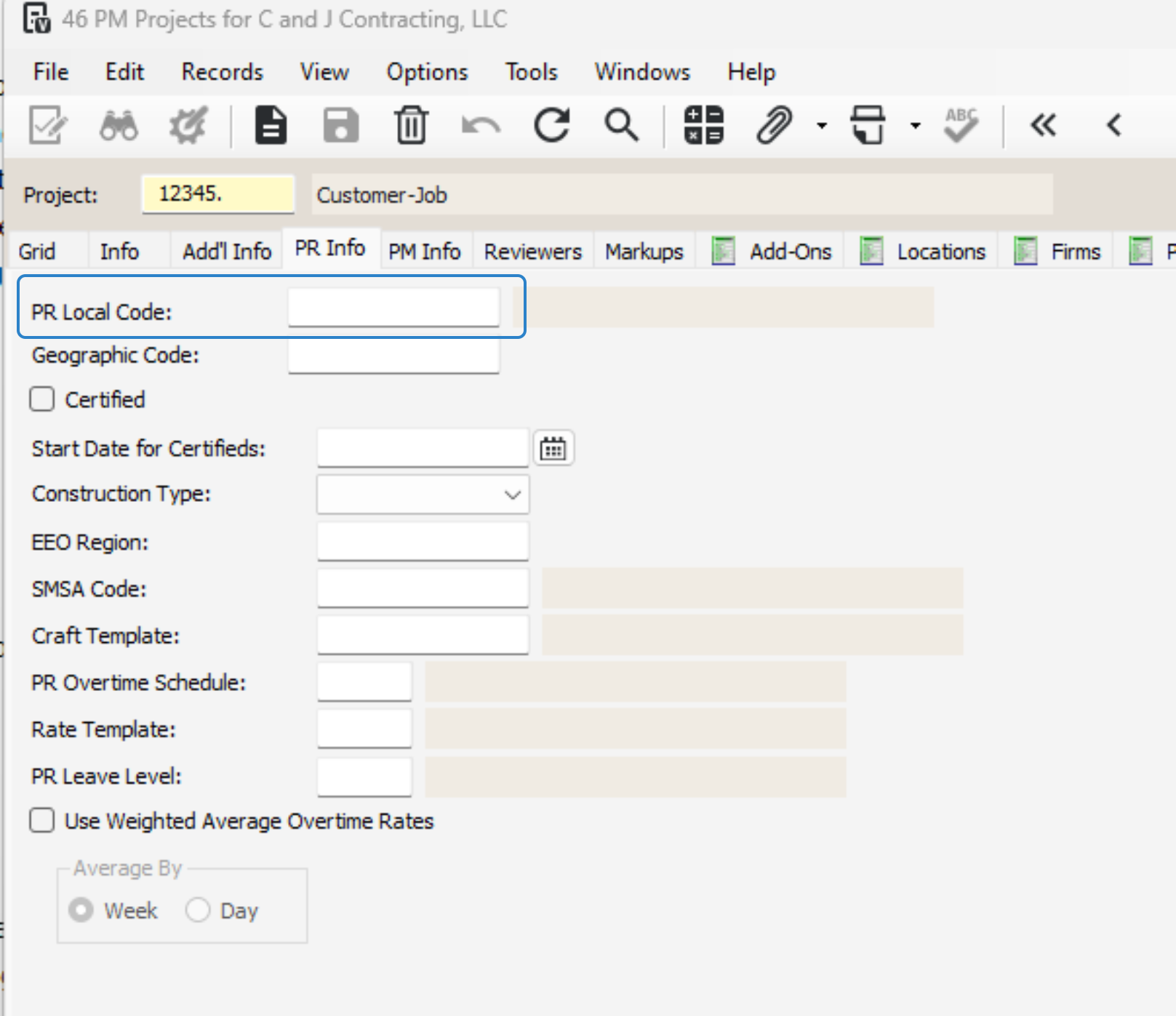Open the Edit menu
1176x1016 pixels.
(124, 72)
